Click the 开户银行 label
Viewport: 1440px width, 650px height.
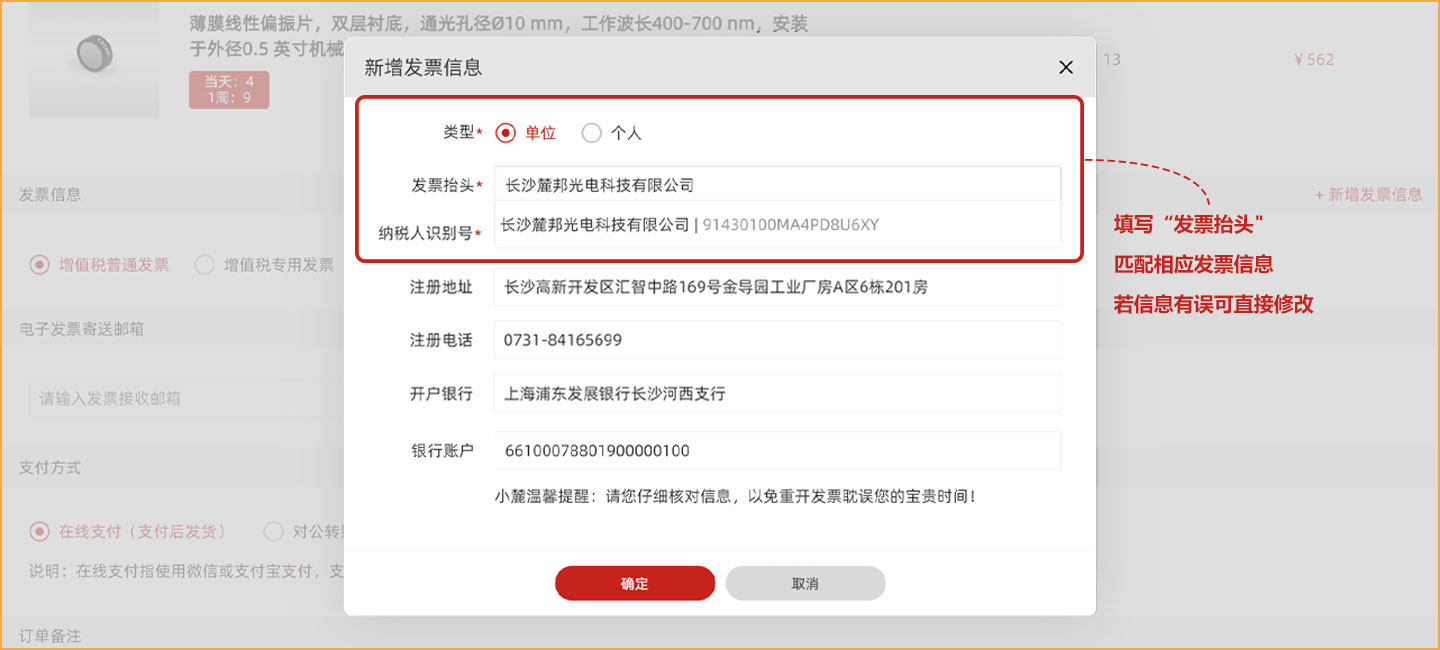point(441,394)
